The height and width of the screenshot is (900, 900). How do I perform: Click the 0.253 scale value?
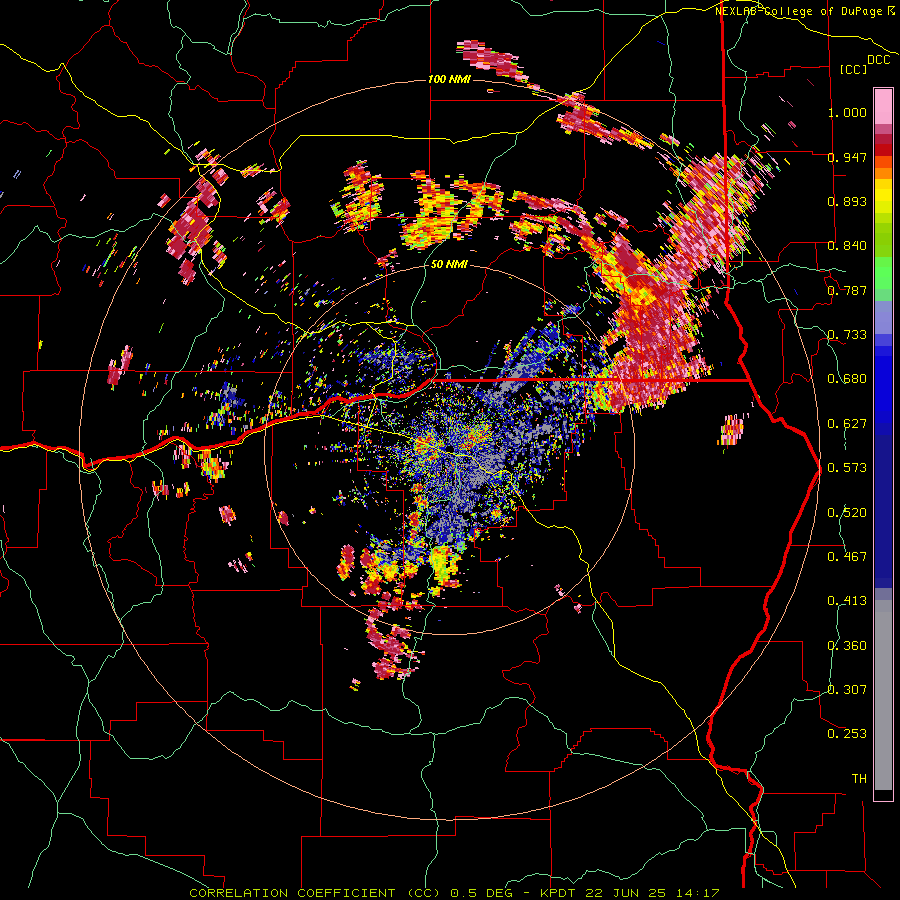(847, 734)
